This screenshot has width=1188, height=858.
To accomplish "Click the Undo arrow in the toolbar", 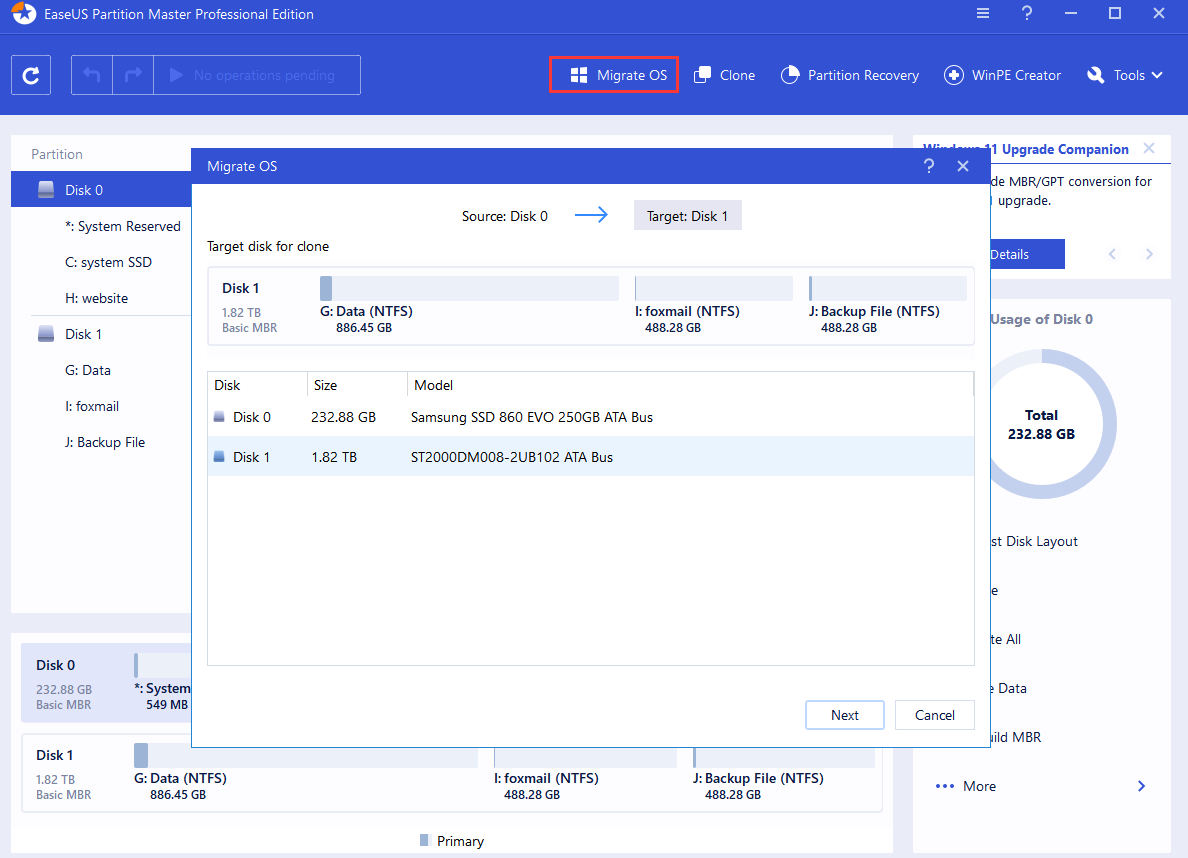I will (x=92, y=75).
